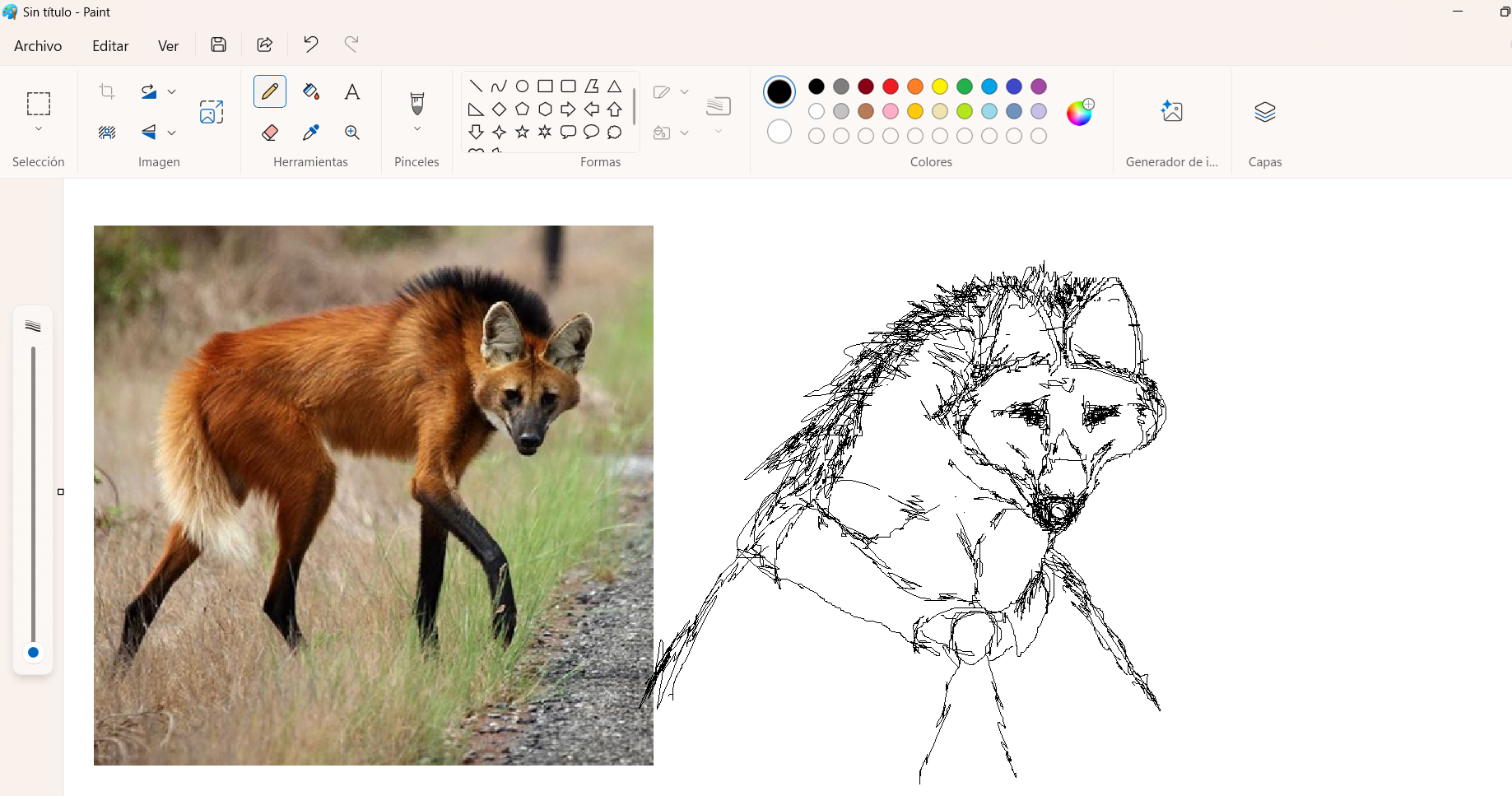Select the Five-point star shape

point(522,132)
